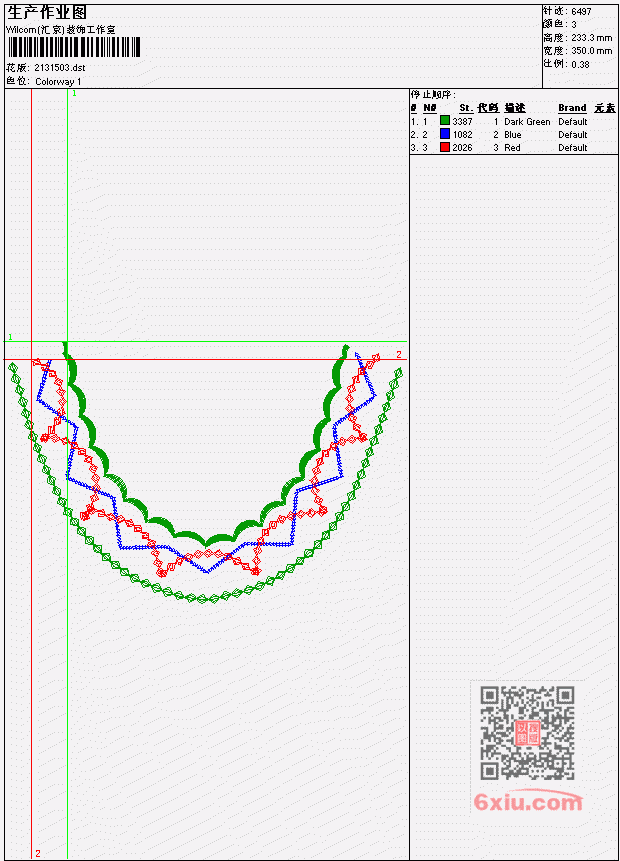Click the Dark Green description cell

pyautogui.click(x=527, y=121)
